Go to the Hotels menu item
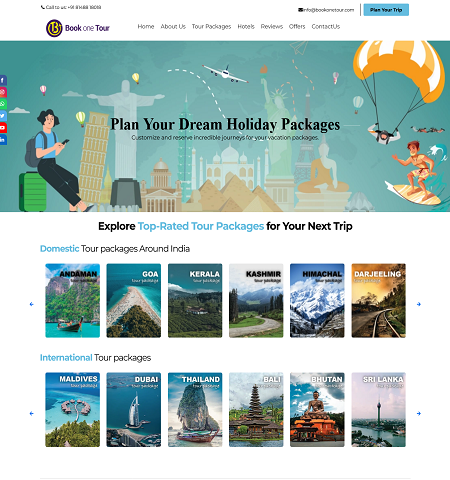Viewport: 450px width, 480px height. pyautogui.click(x=246, y=26)
